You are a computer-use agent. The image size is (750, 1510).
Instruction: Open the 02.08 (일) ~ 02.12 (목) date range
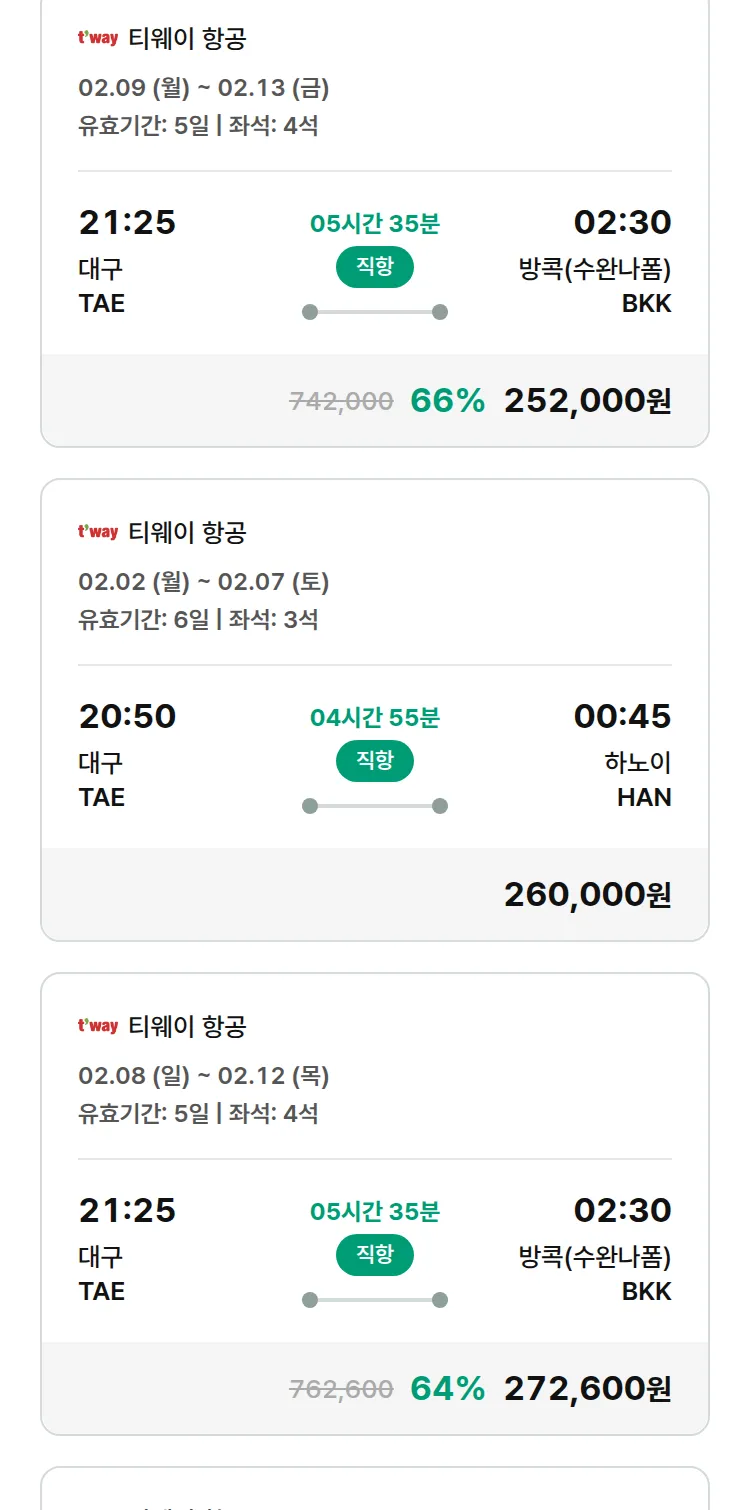(204, 1076)
